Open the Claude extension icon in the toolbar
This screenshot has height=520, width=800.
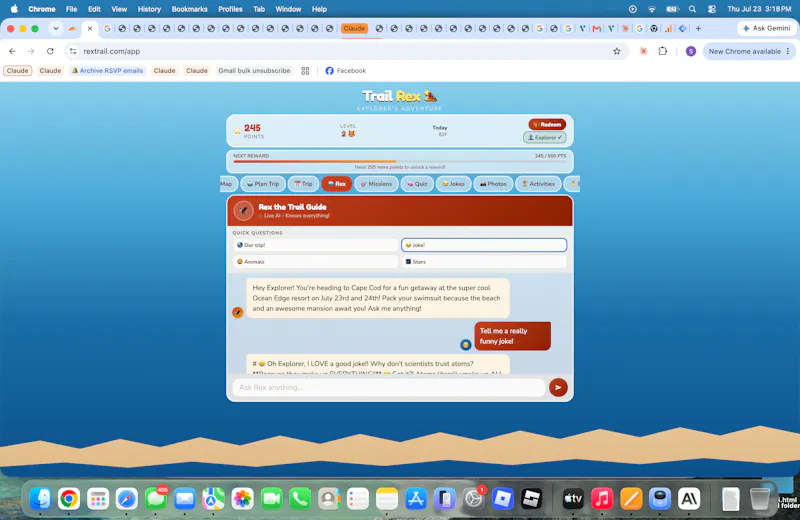tap(643, 51)
